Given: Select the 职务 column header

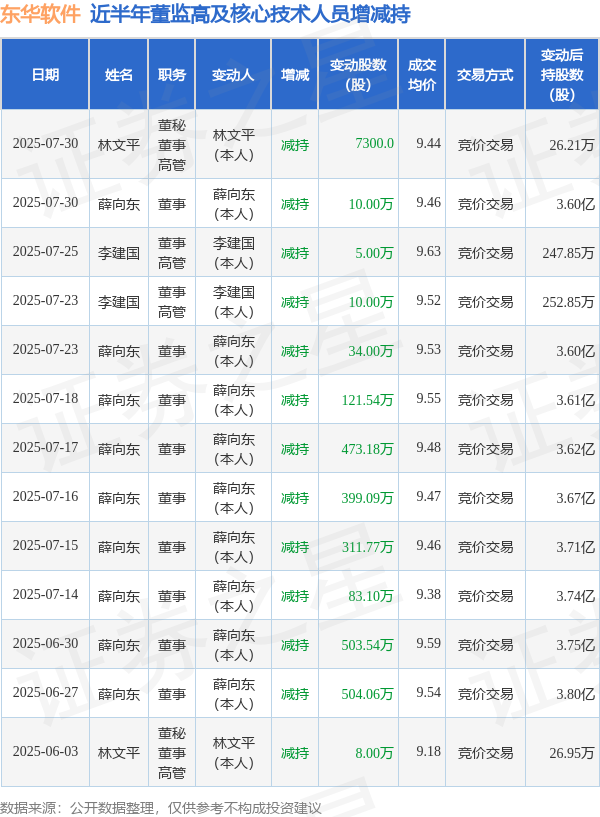Looking at the screenshot, I should (172, 75).
